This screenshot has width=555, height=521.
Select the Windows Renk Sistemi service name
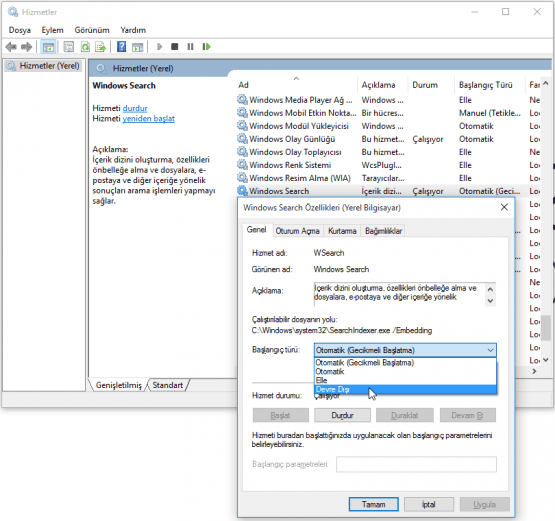pos(290,165)
